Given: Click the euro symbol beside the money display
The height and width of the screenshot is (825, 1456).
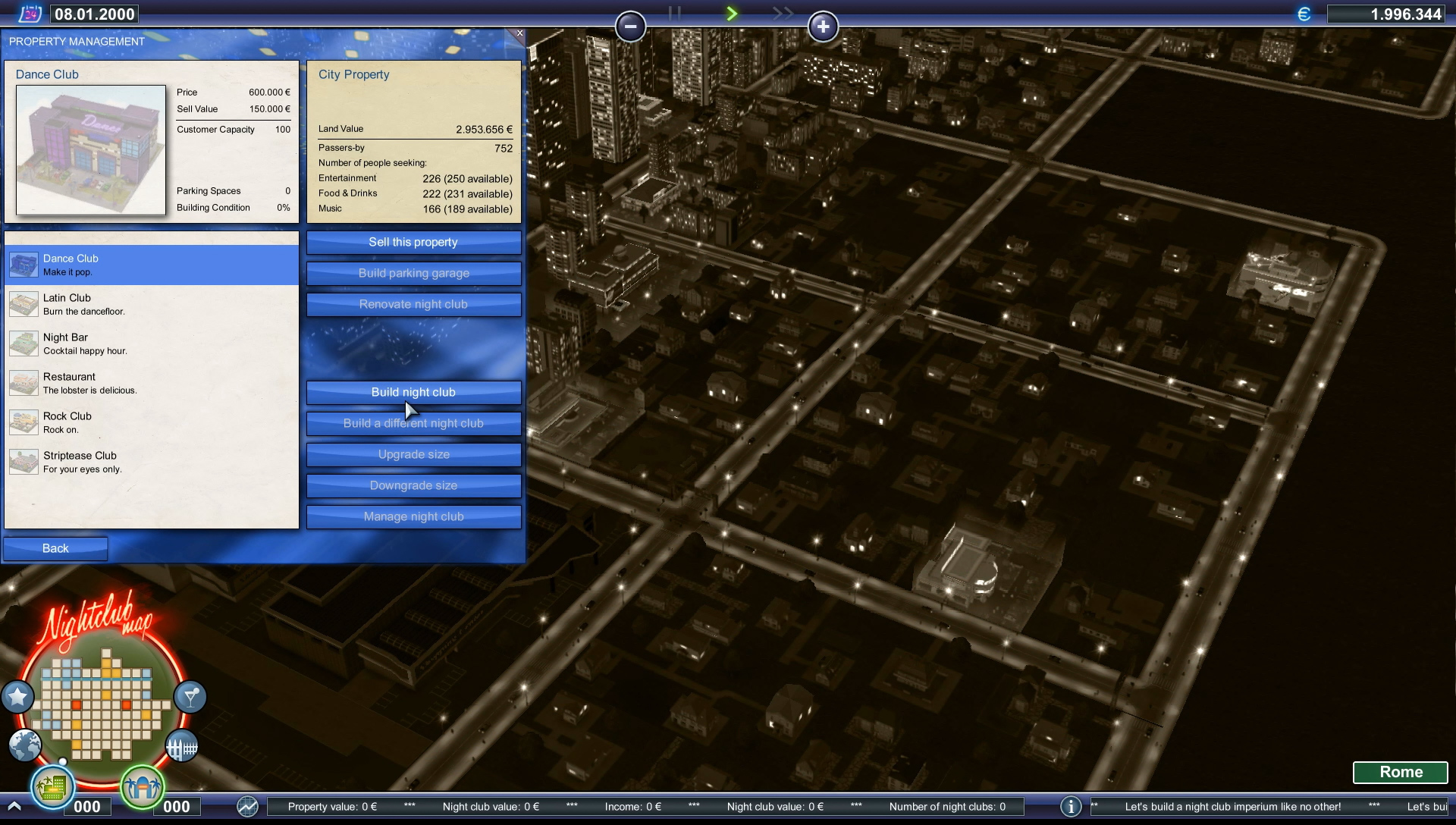Looking at the screenshot, I should click(1303, 13).
